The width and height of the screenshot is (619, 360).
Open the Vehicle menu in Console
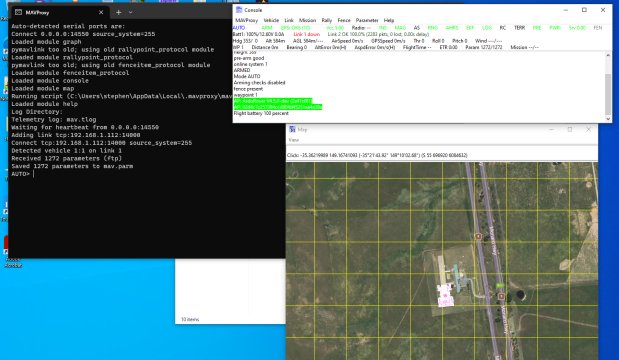pos(271,20)
